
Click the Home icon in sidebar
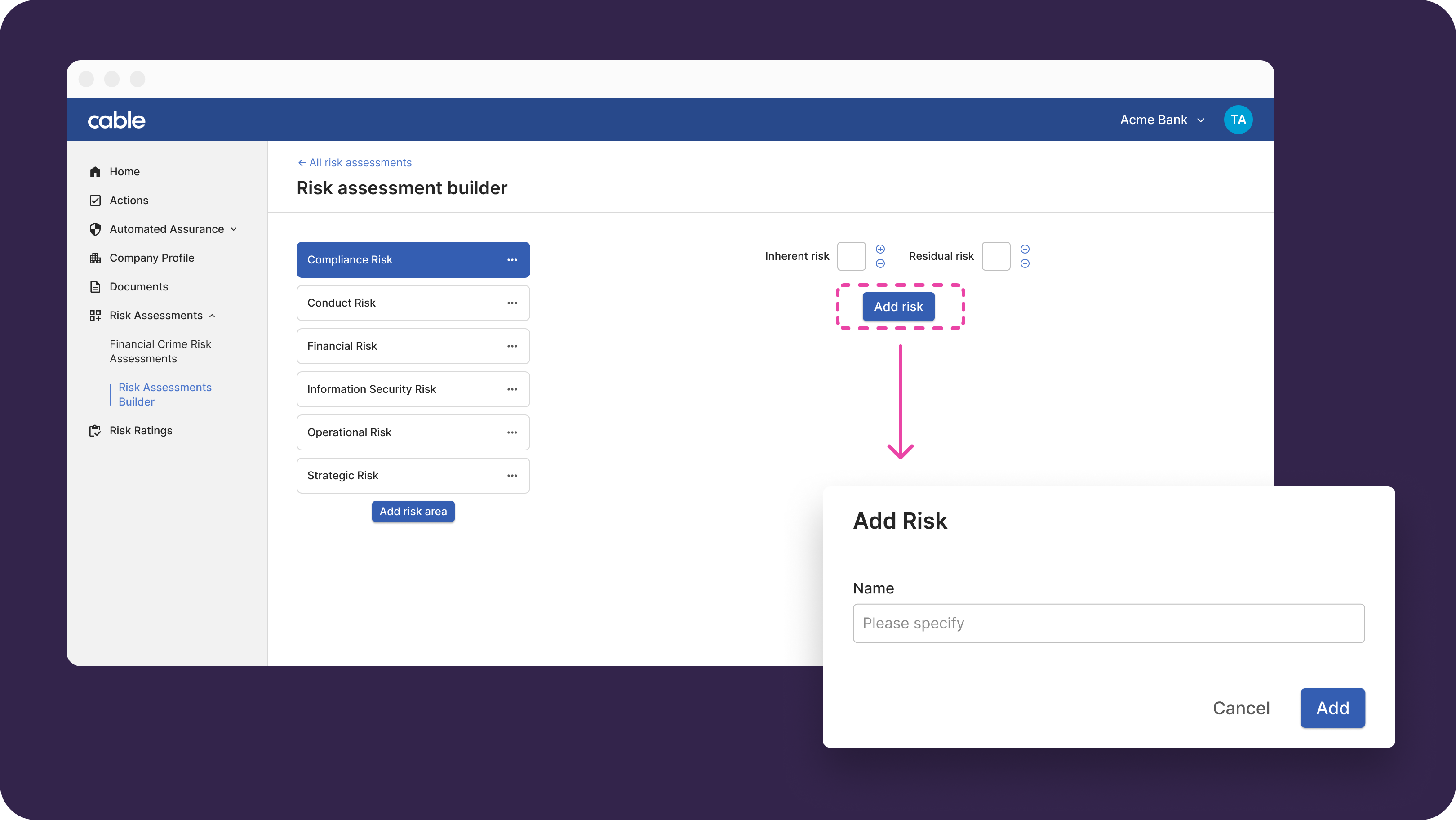(95, 171)
